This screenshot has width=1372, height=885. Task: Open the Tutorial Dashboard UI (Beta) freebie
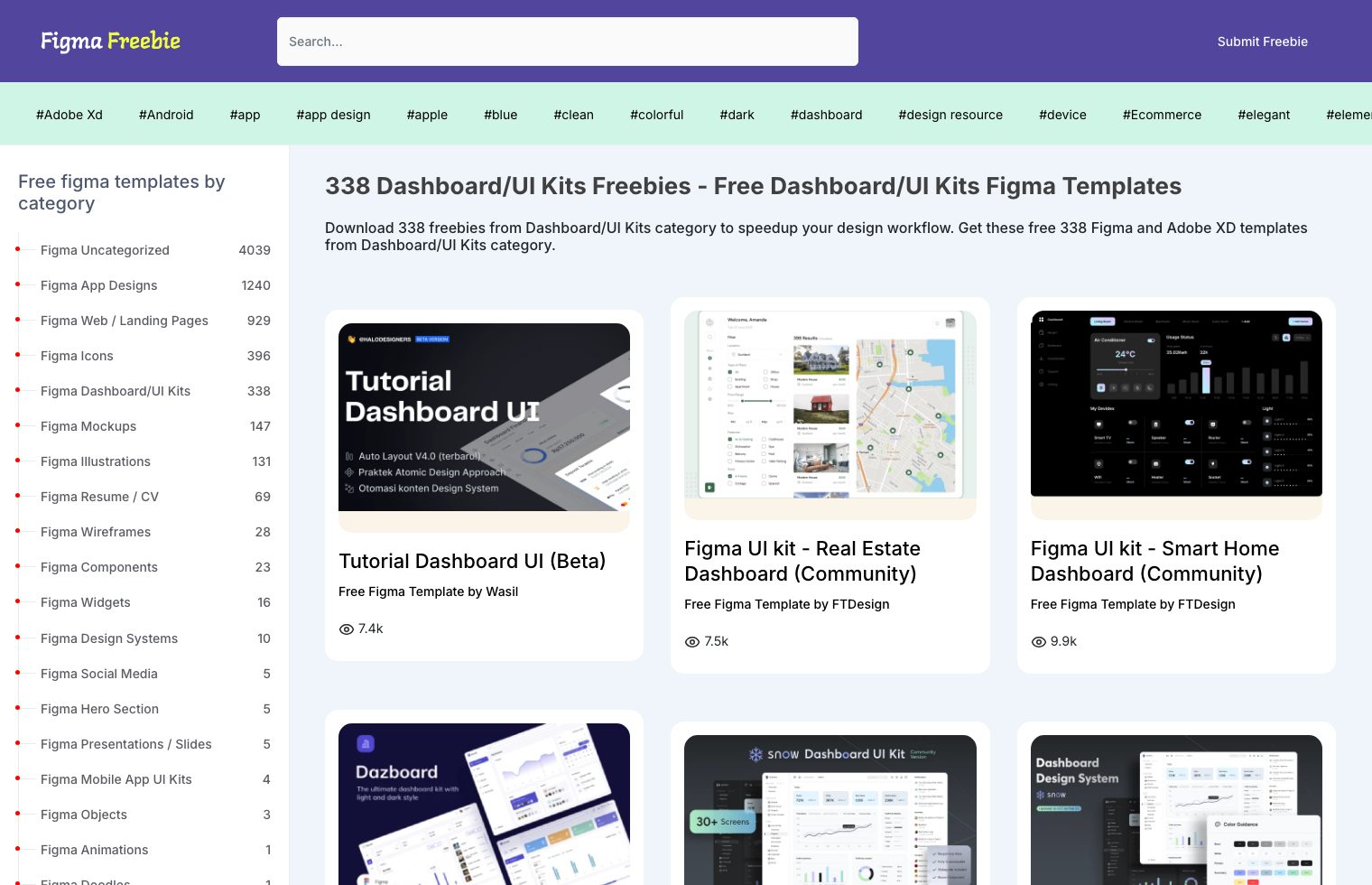coord(472,561)
